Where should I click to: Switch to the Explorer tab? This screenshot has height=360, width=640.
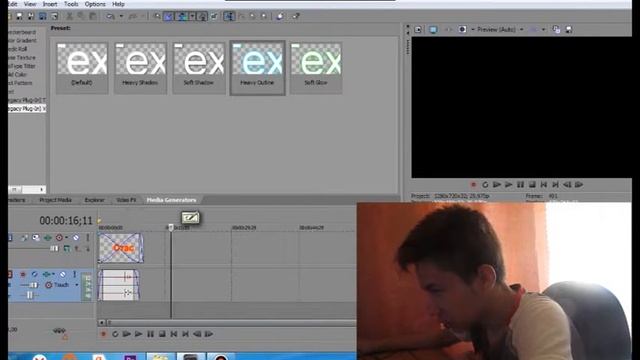point(94,200)
